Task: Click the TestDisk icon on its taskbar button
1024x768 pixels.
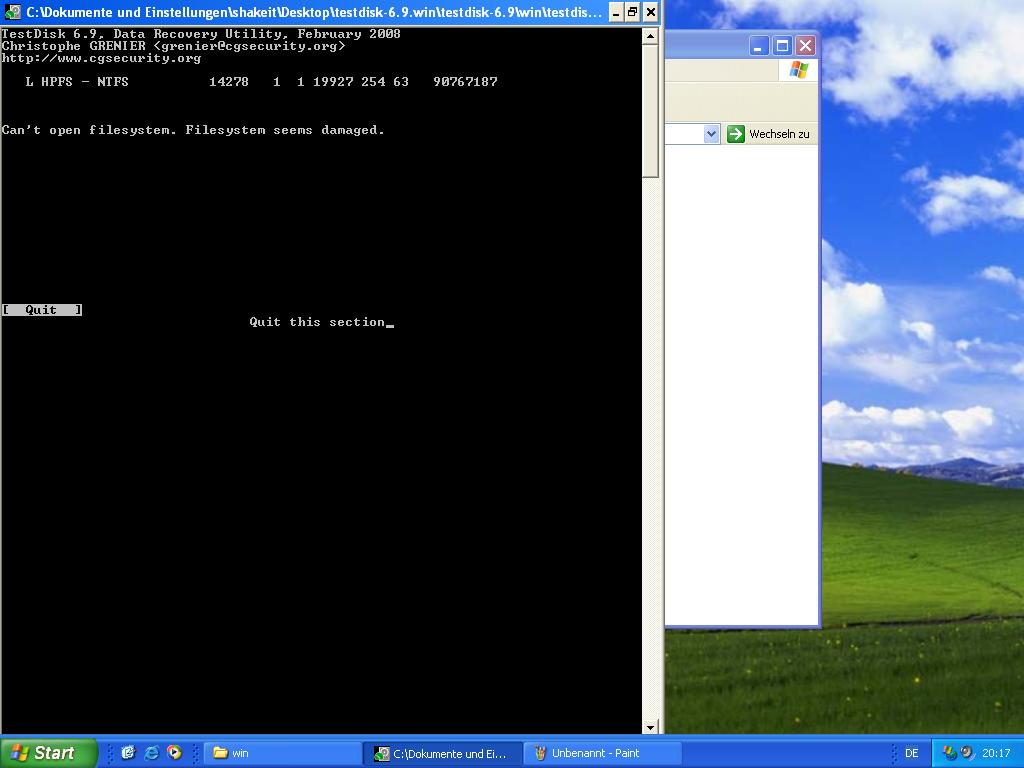Action: click(x=381, y=754)
